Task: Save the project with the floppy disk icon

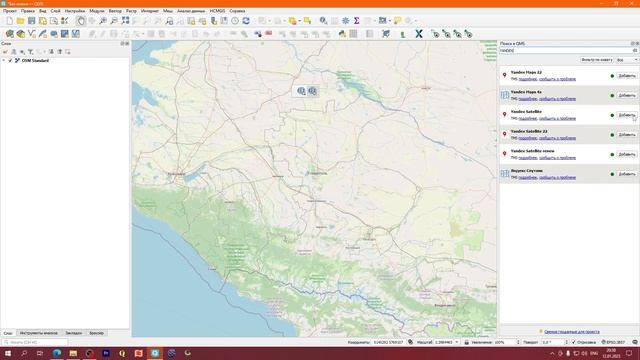Action: (31, 21)
